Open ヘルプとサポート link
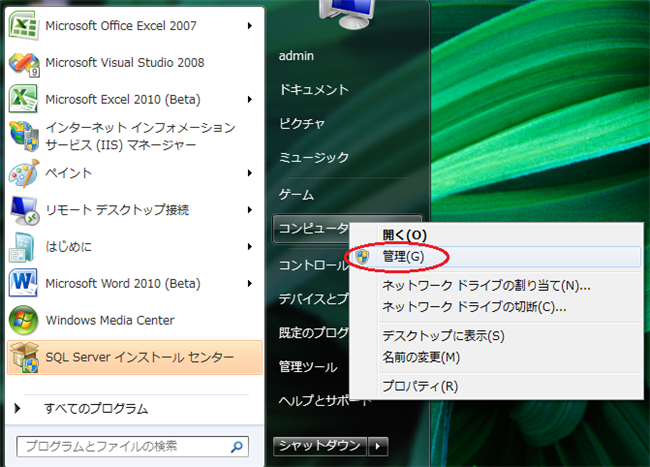The image size is (650, 467). coord(325,401)
